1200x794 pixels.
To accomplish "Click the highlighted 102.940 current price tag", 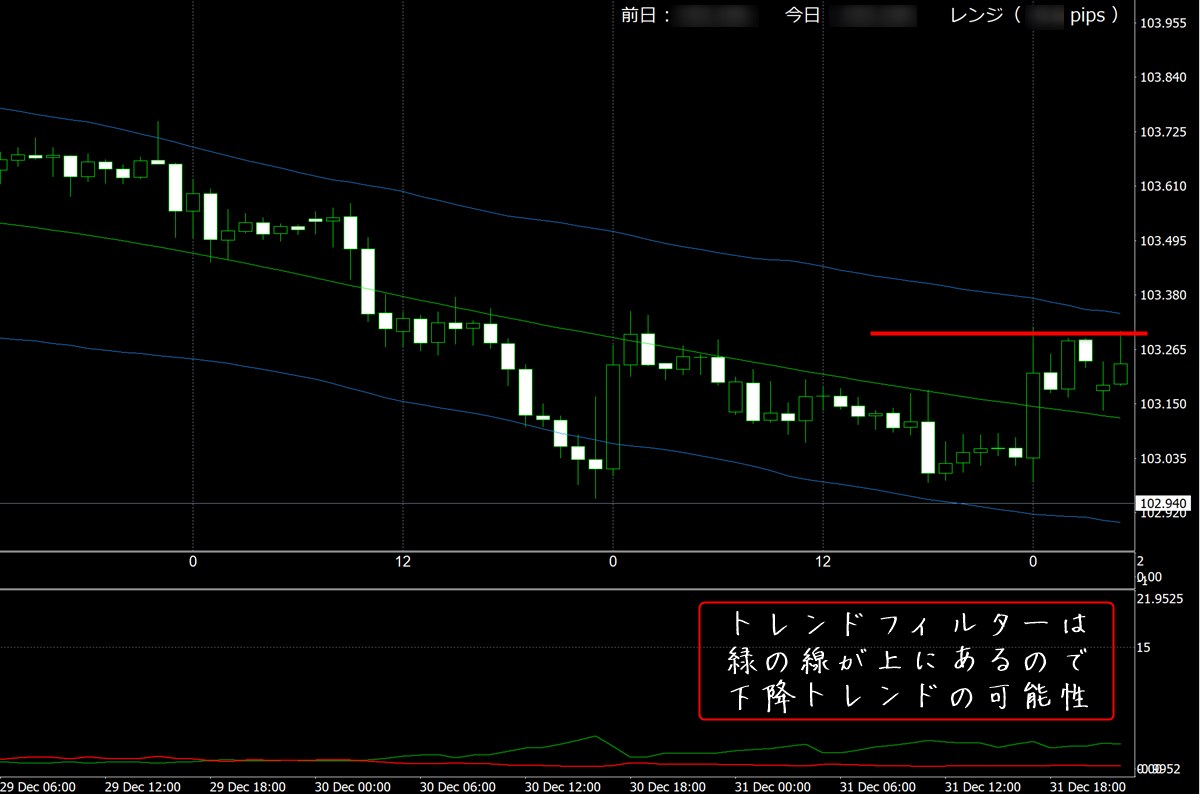I will pos(1162,503).
